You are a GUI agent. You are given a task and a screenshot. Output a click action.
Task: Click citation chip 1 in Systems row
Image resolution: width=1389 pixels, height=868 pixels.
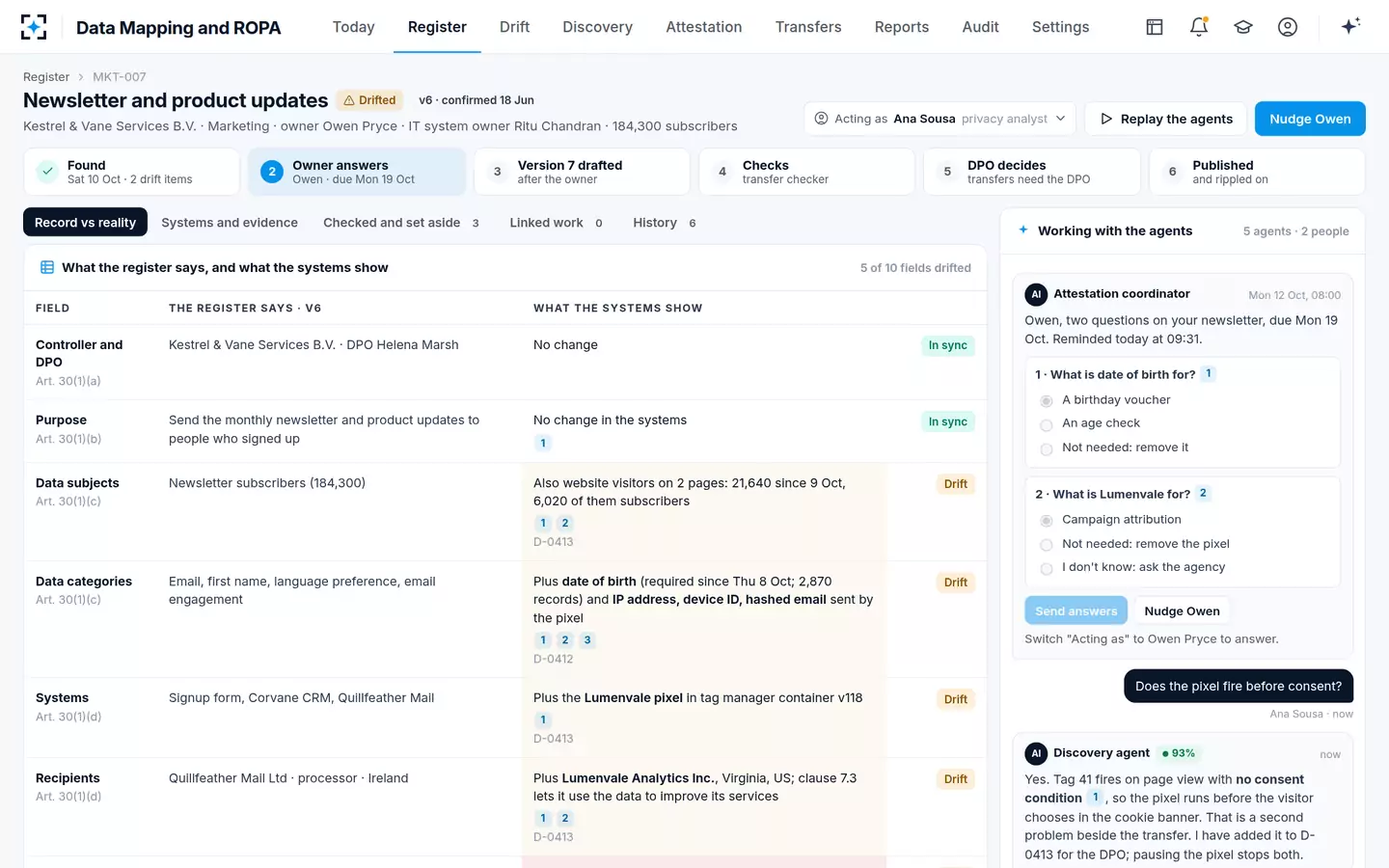543,719
